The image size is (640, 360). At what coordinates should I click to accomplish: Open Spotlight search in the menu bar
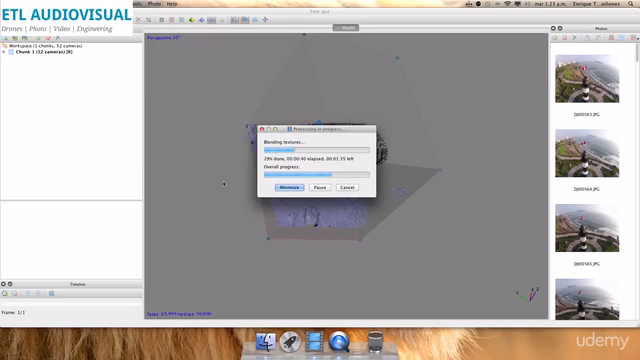pyautogui.click(x=631, y=4)
